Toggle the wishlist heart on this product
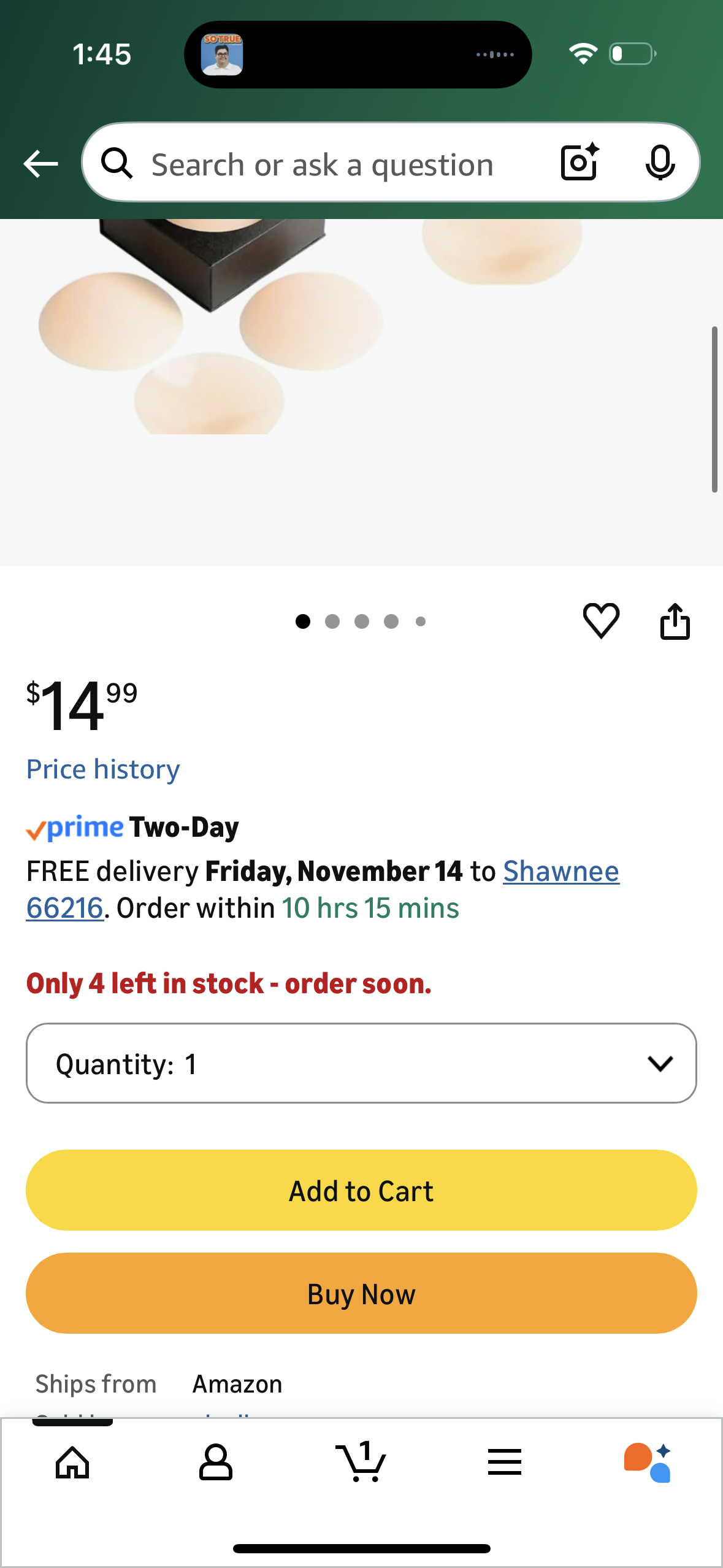This screenshot has height=1568, width=723. point(600,621)
